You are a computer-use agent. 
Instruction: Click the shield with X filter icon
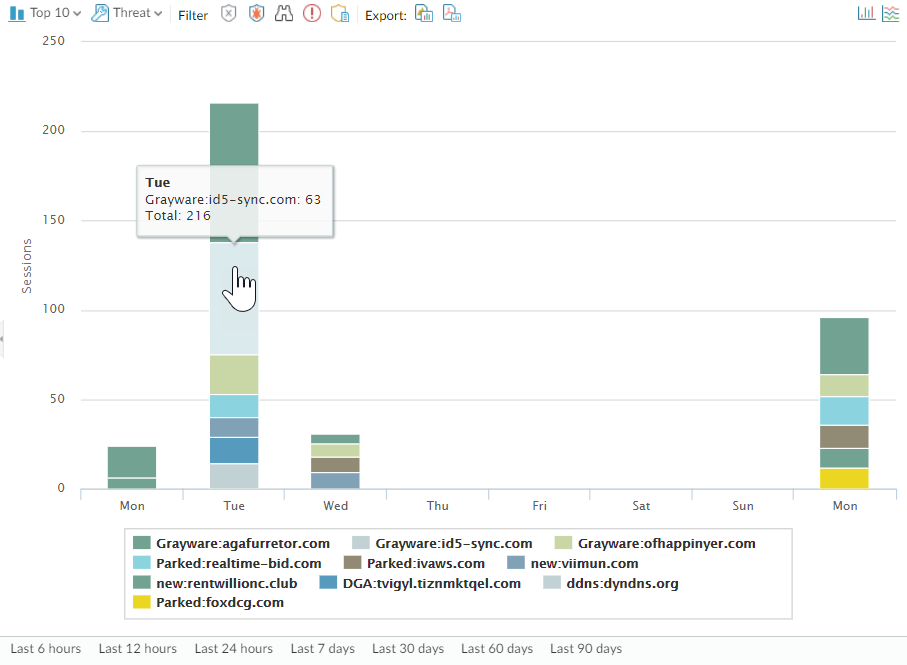pos(229,14)
